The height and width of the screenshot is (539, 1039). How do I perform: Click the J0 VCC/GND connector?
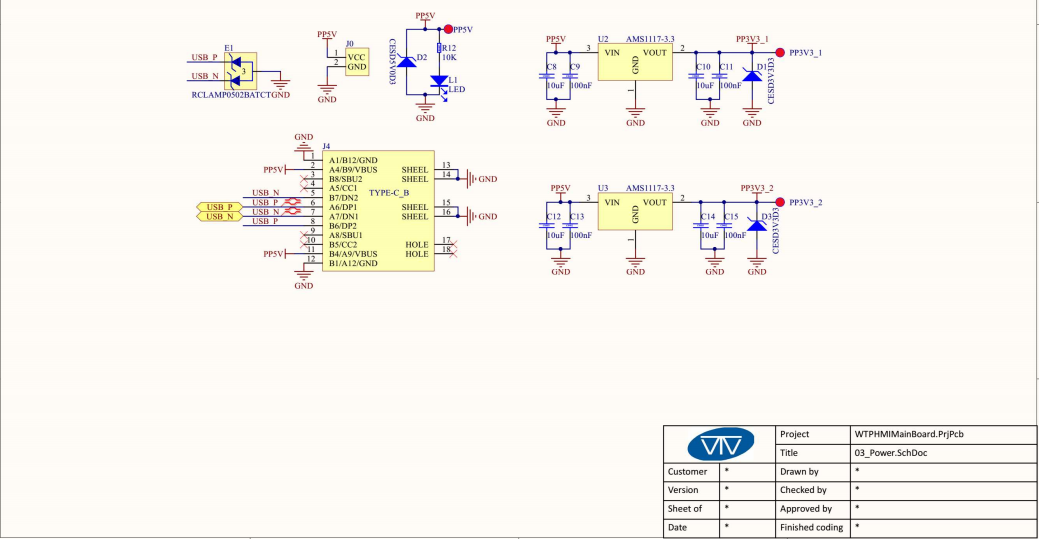tap(356, 62)
